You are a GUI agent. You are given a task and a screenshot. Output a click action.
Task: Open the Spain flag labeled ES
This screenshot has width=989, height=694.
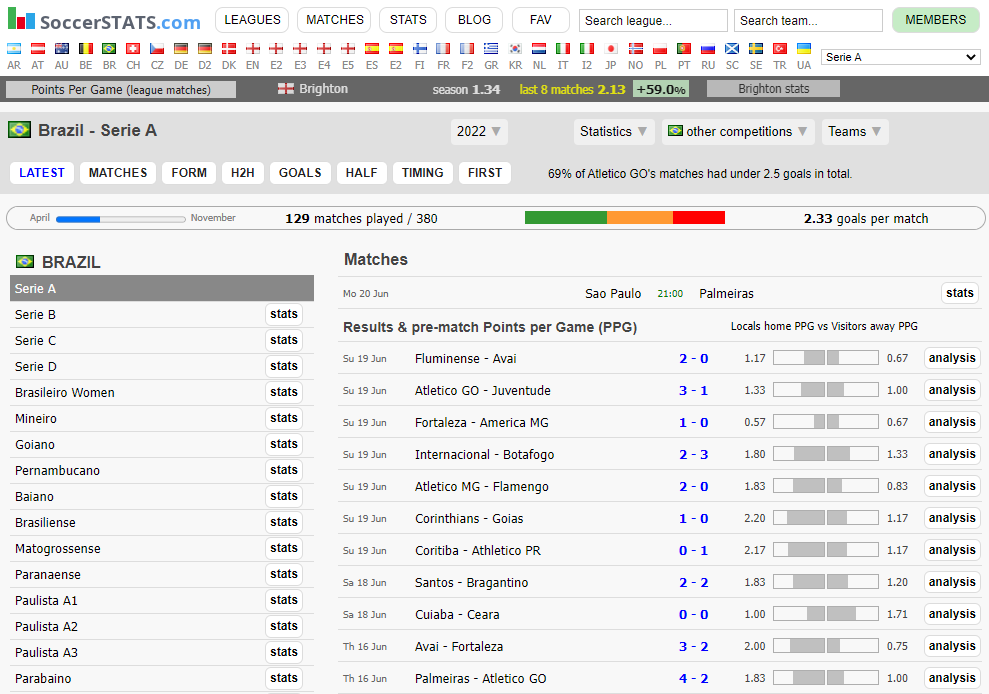pos(372,49)
